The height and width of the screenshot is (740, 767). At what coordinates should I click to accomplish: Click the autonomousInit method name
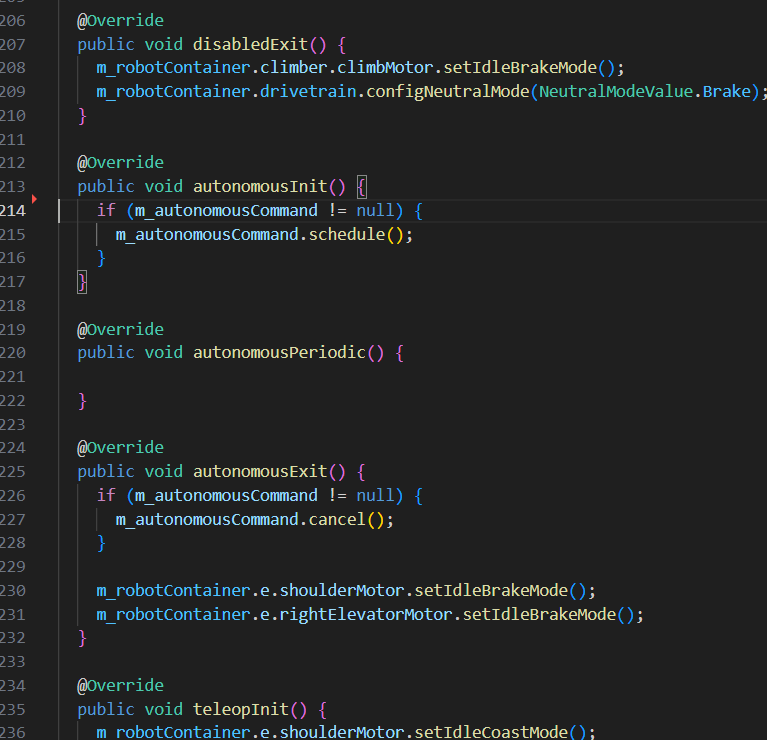pyautogui.click(x=260, y=186)
